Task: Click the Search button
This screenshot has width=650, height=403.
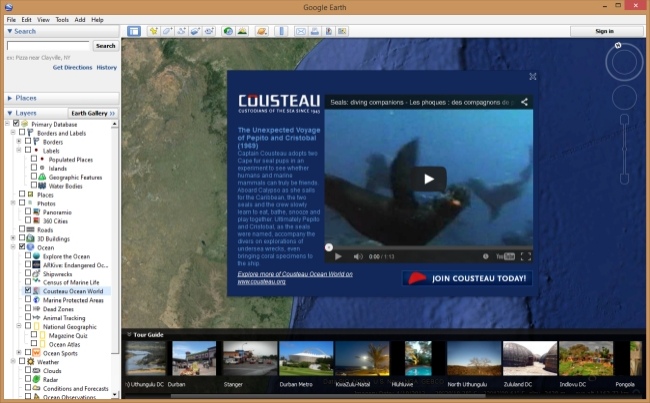Action: (106, 46)
